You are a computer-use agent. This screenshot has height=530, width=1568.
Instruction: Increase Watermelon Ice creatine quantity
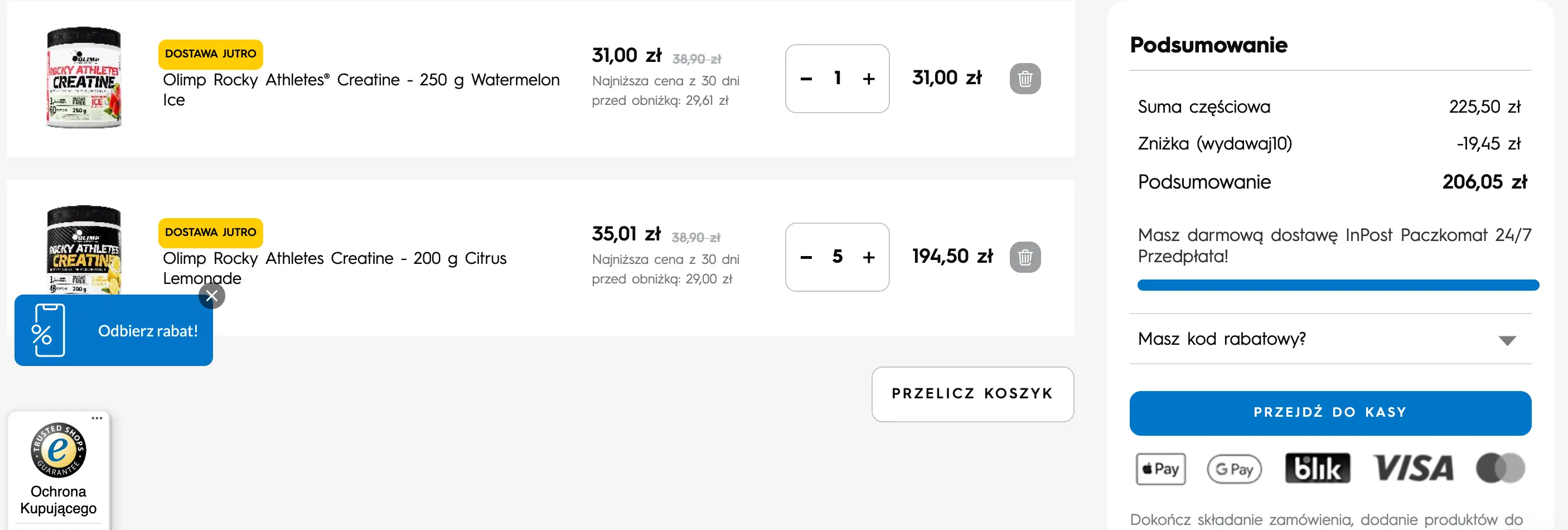tap(869, 79)
